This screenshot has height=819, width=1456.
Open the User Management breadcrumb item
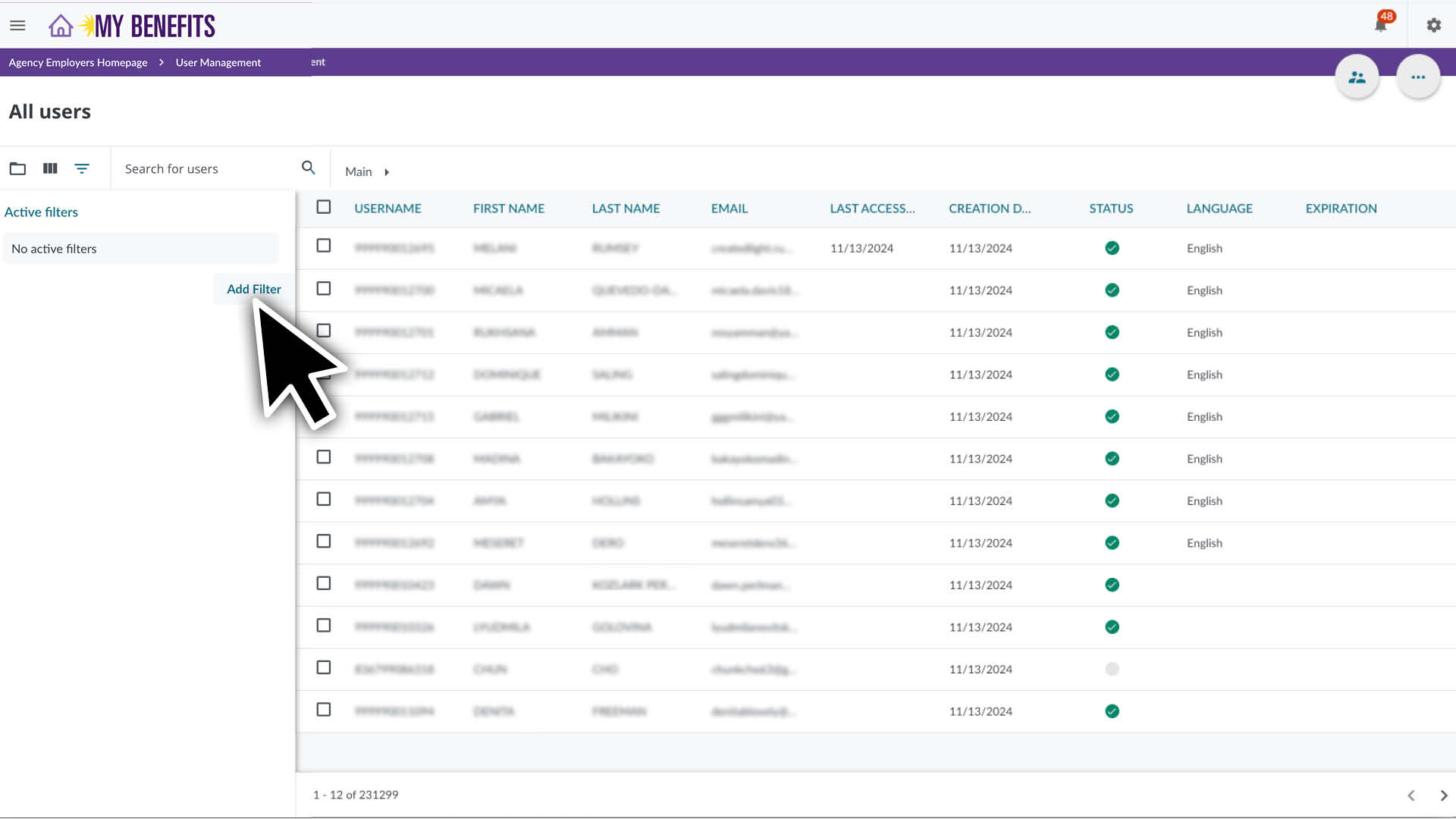tap(218, 62)
